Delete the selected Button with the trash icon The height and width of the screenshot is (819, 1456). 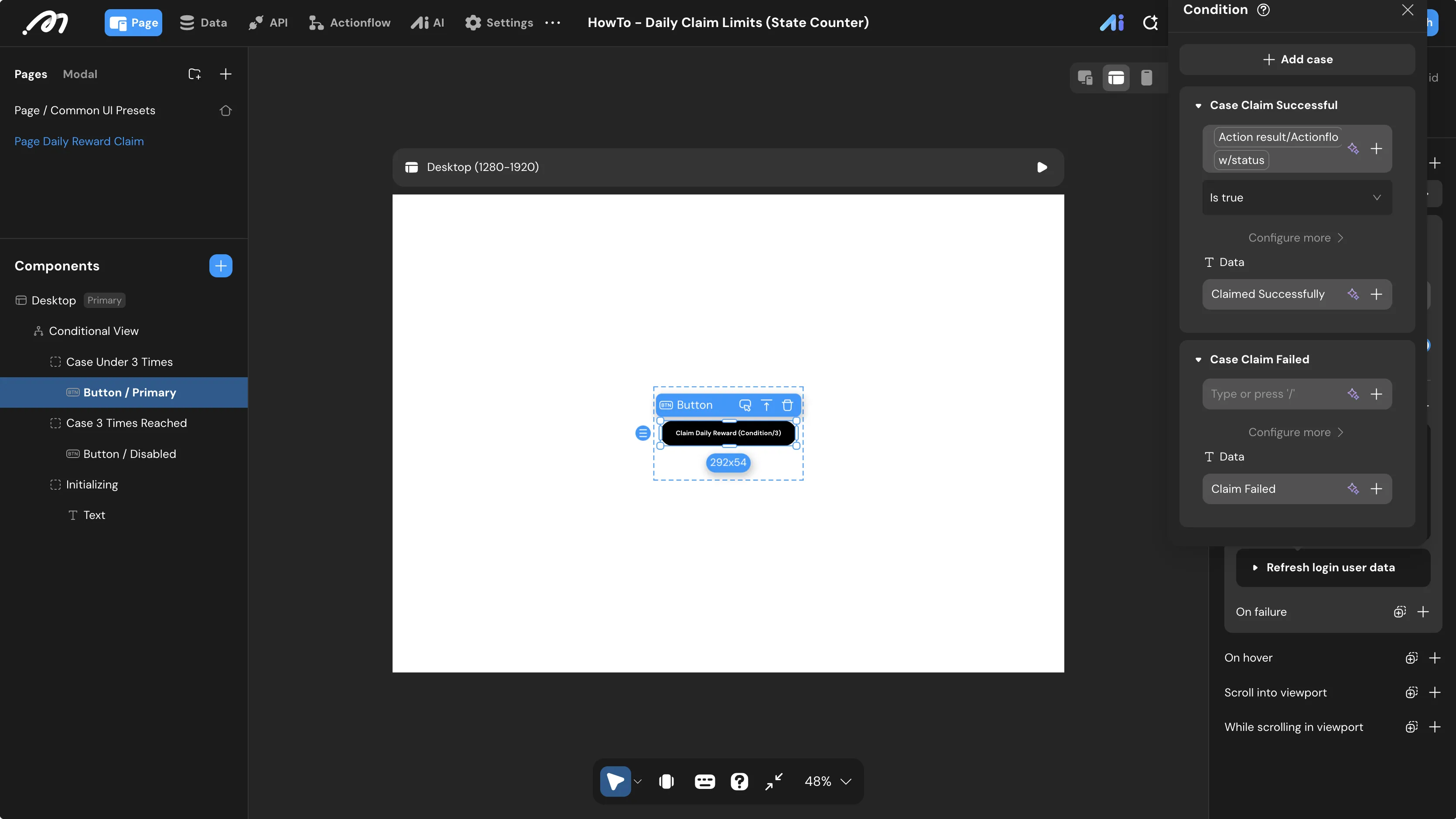click(787, 405)
